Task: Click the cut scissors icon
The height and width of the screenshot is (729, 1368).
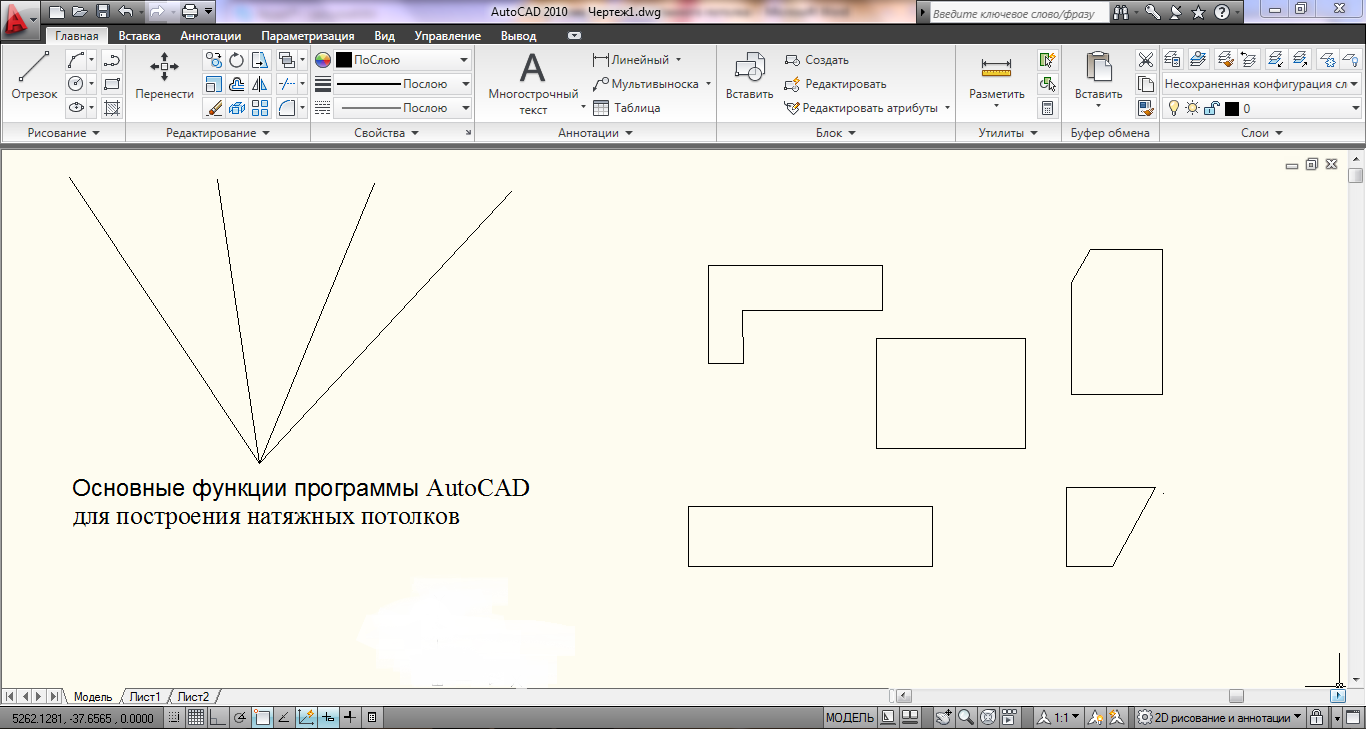Action: (x=1146, y=60)
